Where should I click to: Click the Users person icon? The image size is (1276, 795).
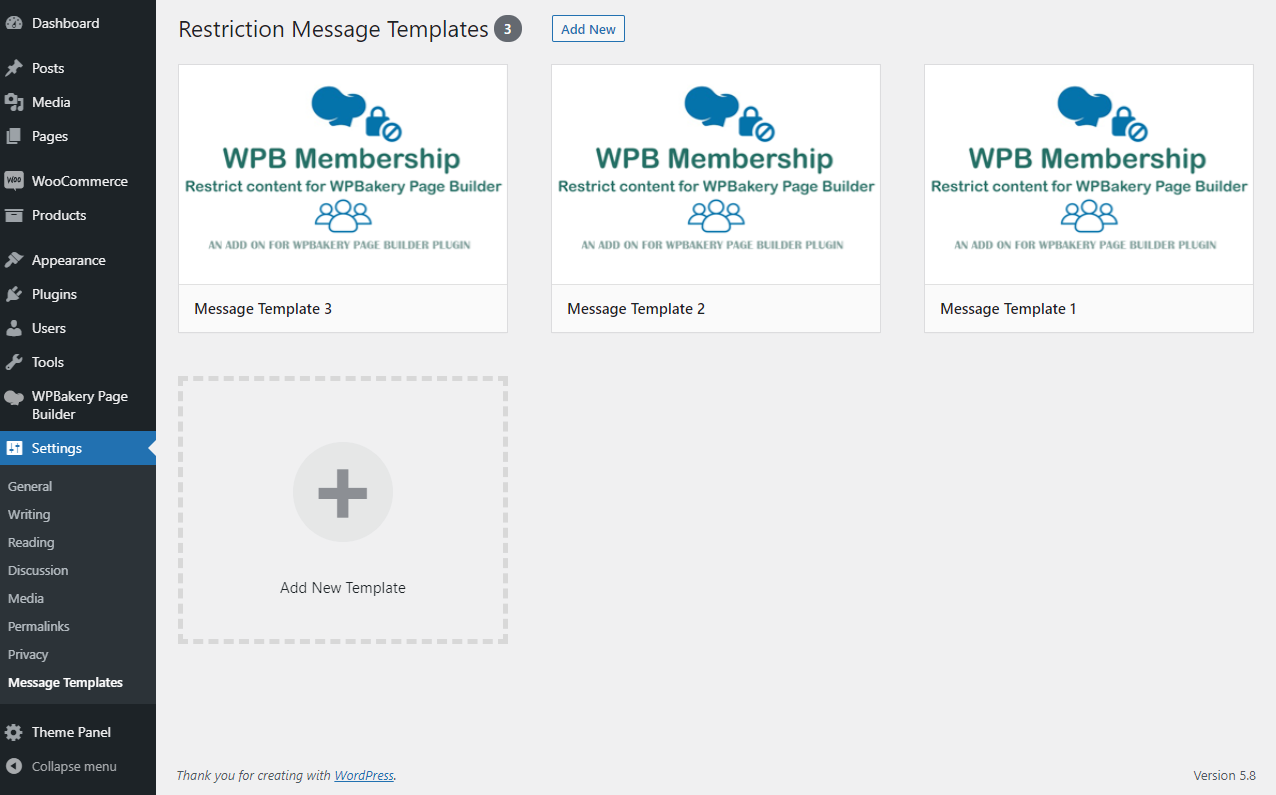(x=14, y=328)
